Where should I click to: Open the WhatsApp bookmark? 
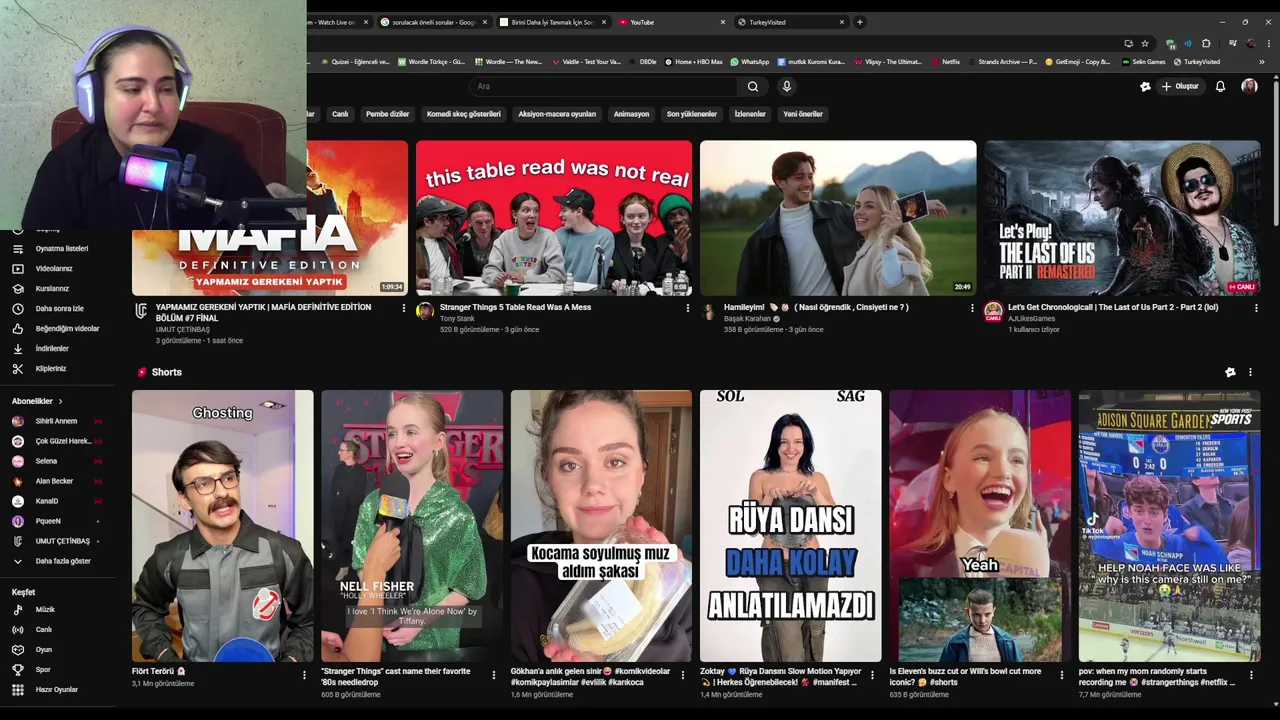pyautogui.click(x=749, y=62)
